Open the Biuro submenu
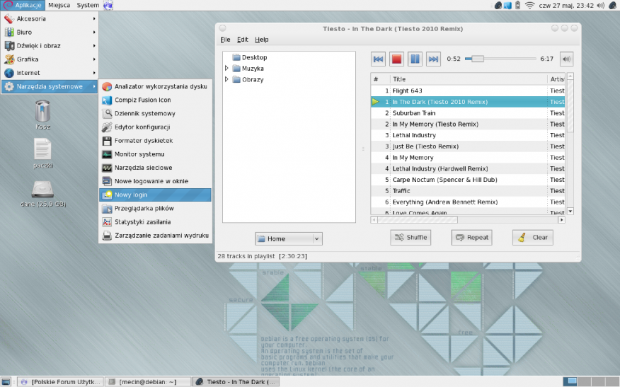 [50, 32]
